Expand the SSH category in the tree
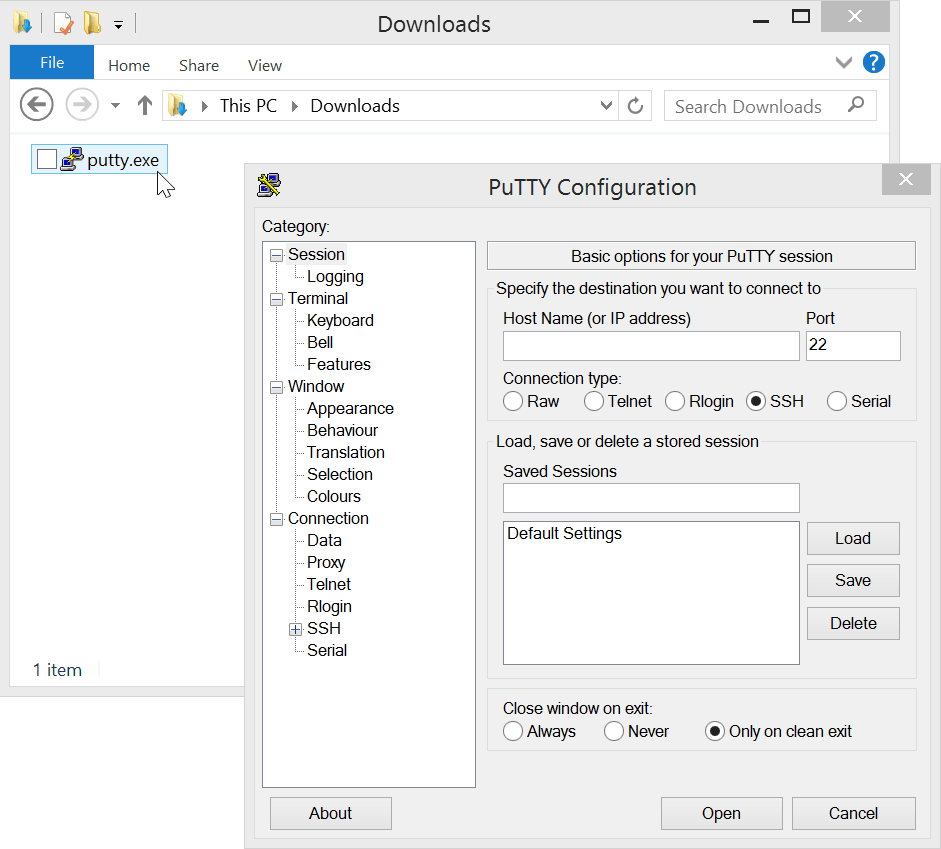This screenshot has height=849, width=941. coord(295,628)
